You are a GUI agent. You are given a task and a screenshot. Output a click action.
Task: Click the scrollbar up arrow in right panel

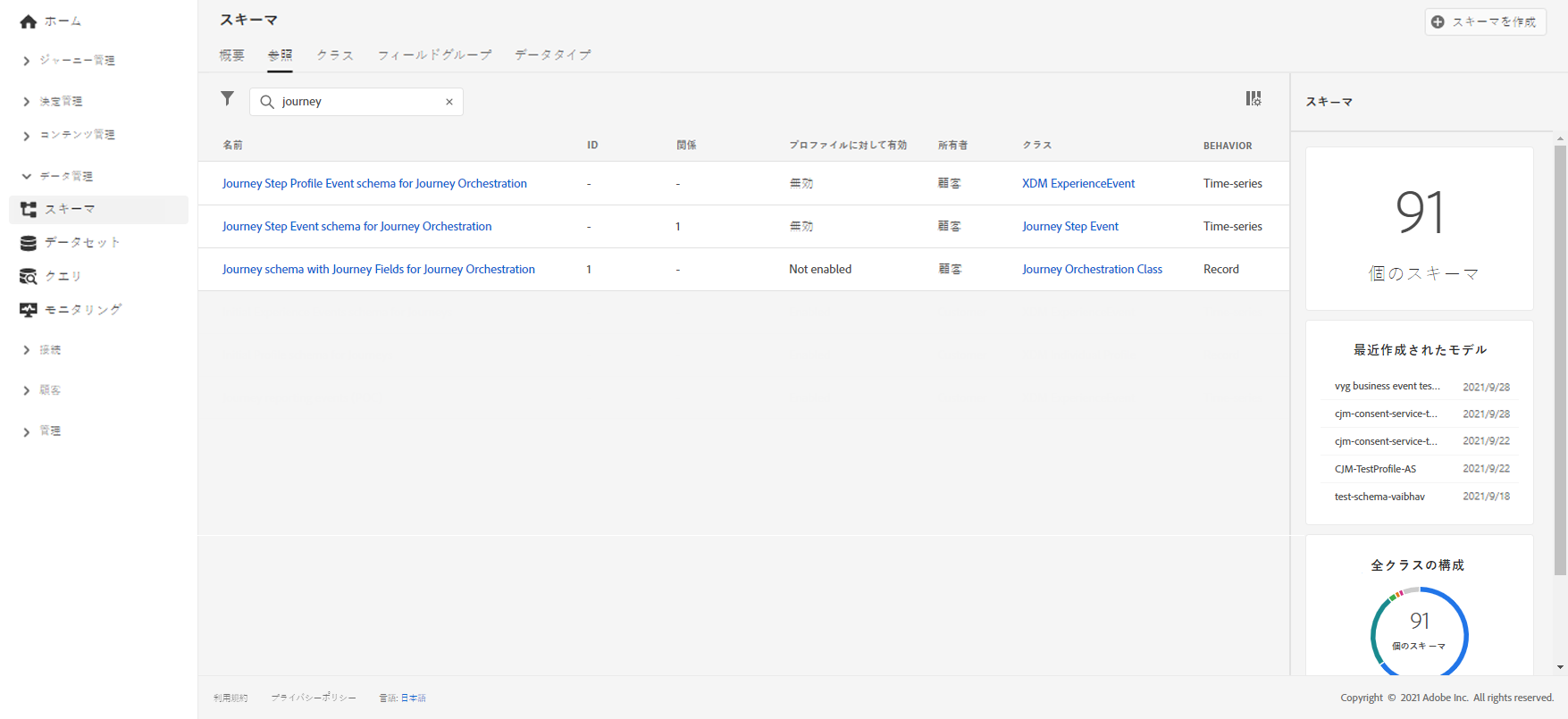point(1560,139)
